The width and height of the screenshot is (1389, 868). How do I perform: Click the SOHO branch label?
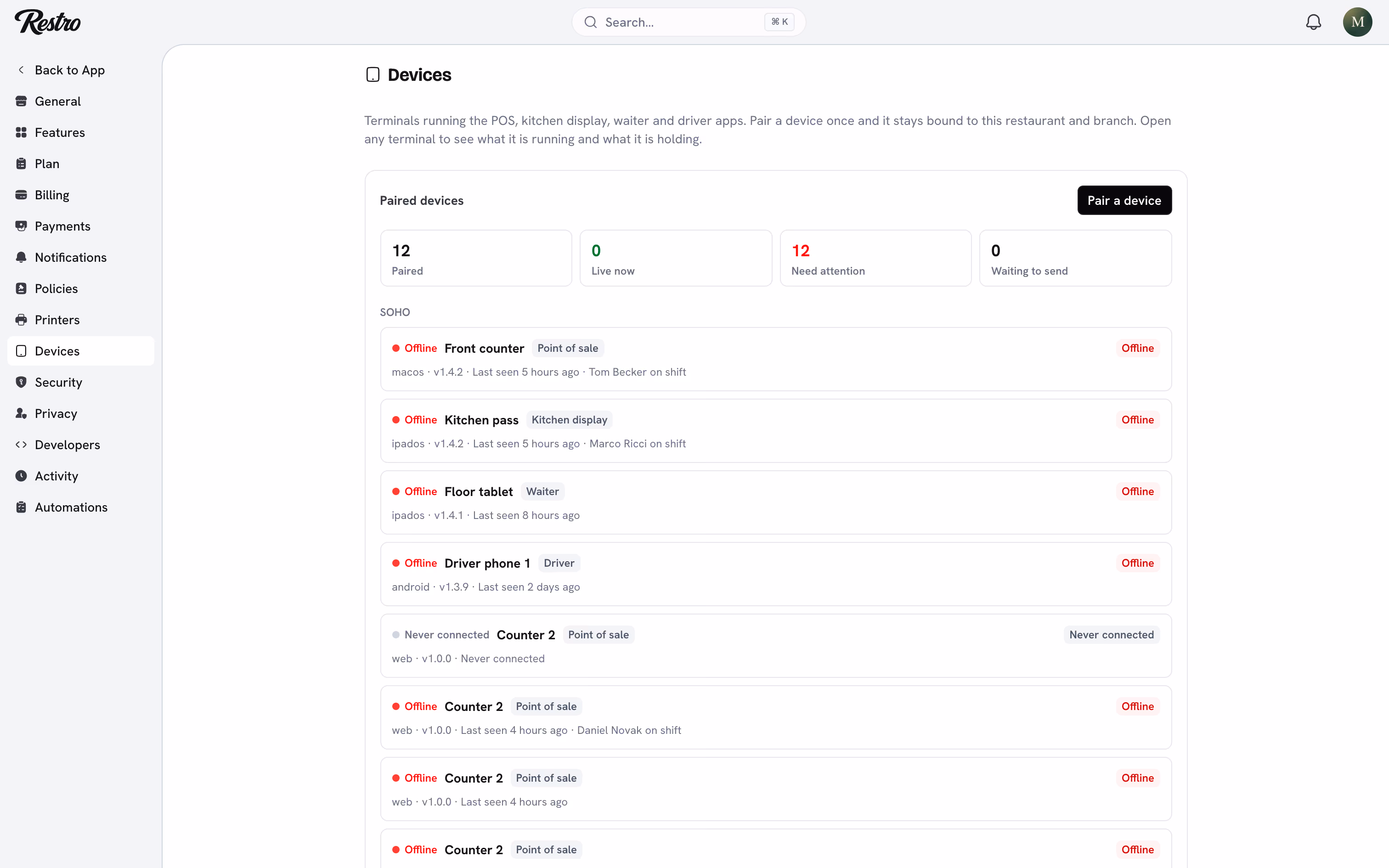pos(395,312)
